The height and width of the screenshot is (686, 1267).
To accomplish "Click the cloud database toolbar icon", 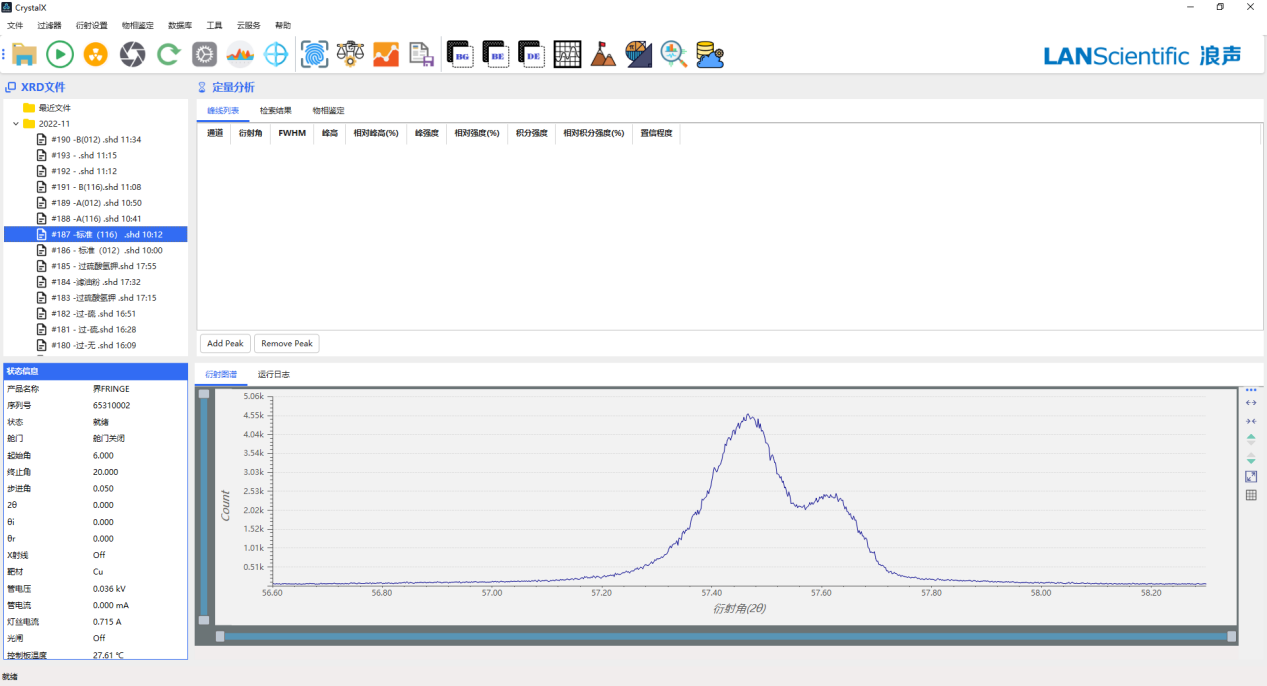I will [x=710, y=55].
